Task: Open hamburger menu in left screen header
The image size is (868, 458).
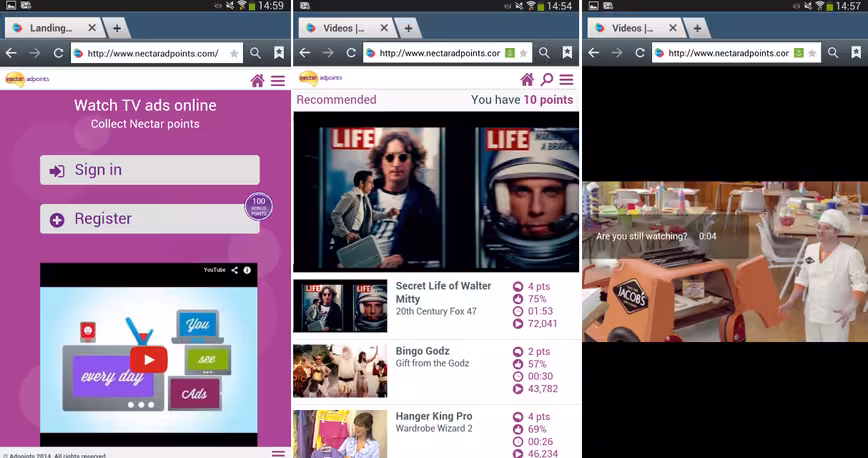Action: [x=278, y=81]
